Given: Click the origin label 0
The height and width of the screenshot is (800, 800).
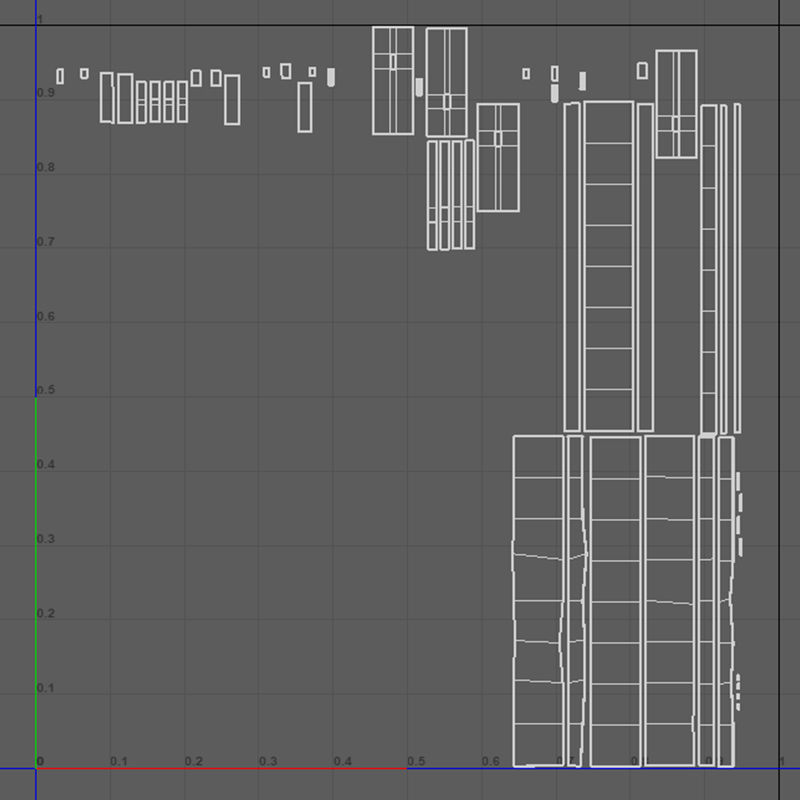Looking at the screenshot, I should click(40, 761).
